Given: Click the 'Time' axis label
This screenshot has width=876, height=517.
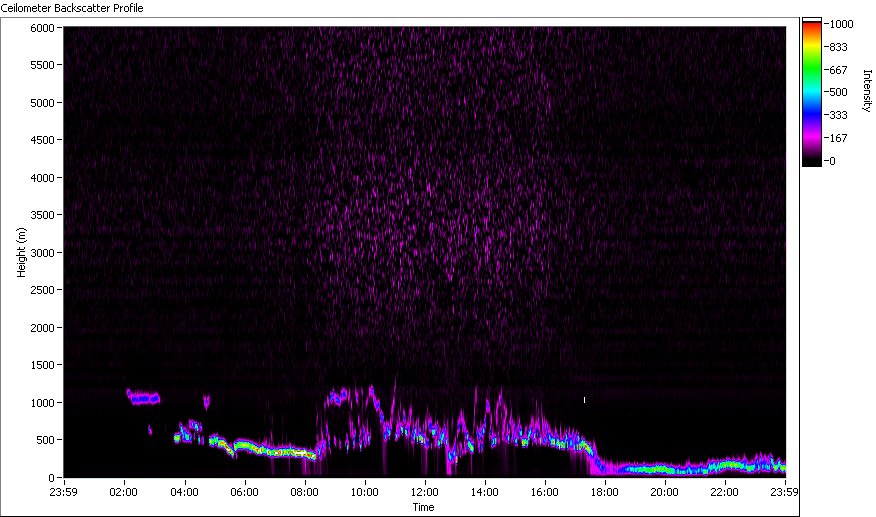Looking at the screenshot, I should 423,507.
